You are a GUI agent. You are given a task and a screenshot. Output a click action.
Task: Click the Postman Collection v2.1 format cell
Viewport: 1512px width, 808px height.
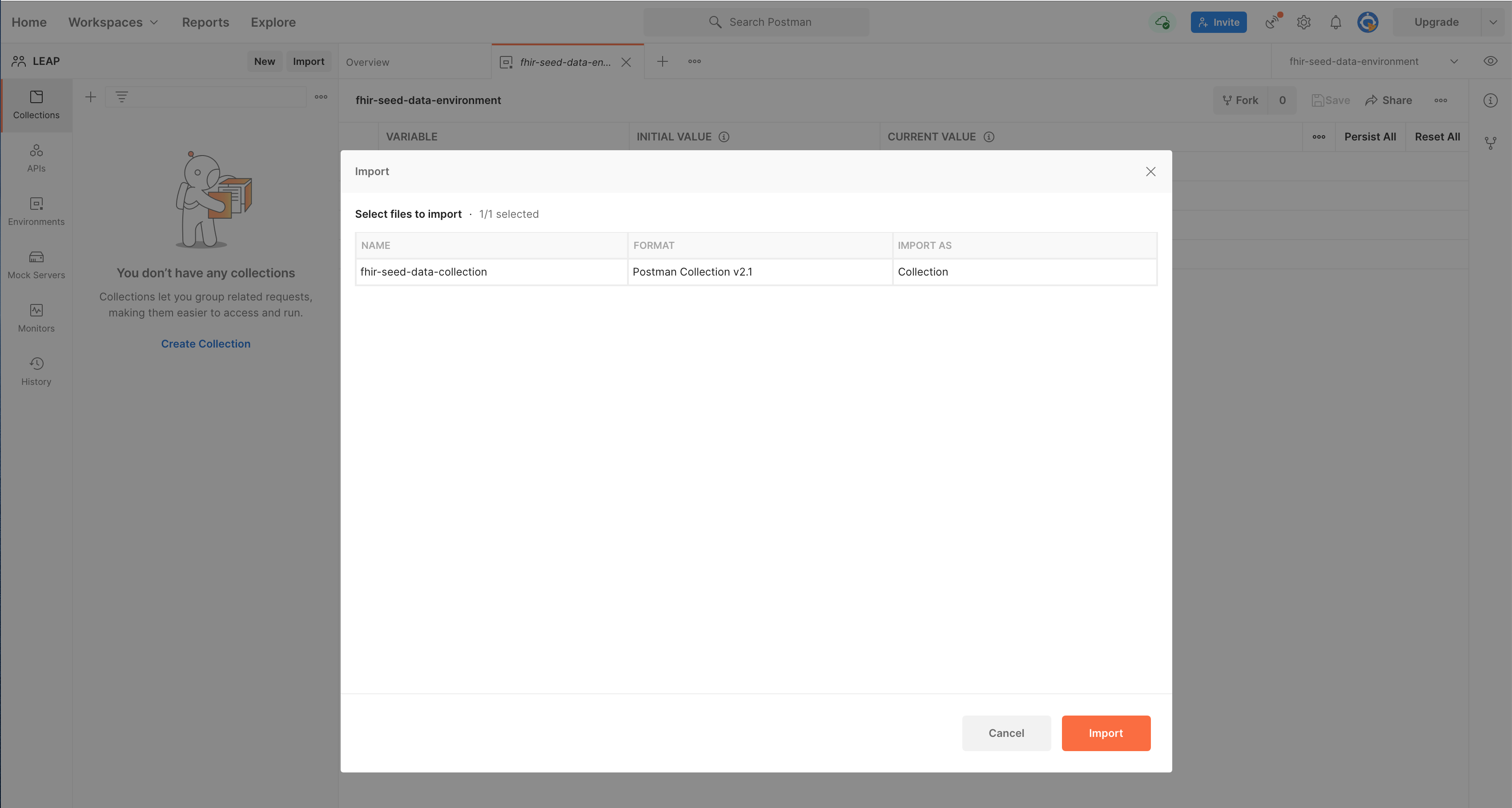tap(760, 272)
